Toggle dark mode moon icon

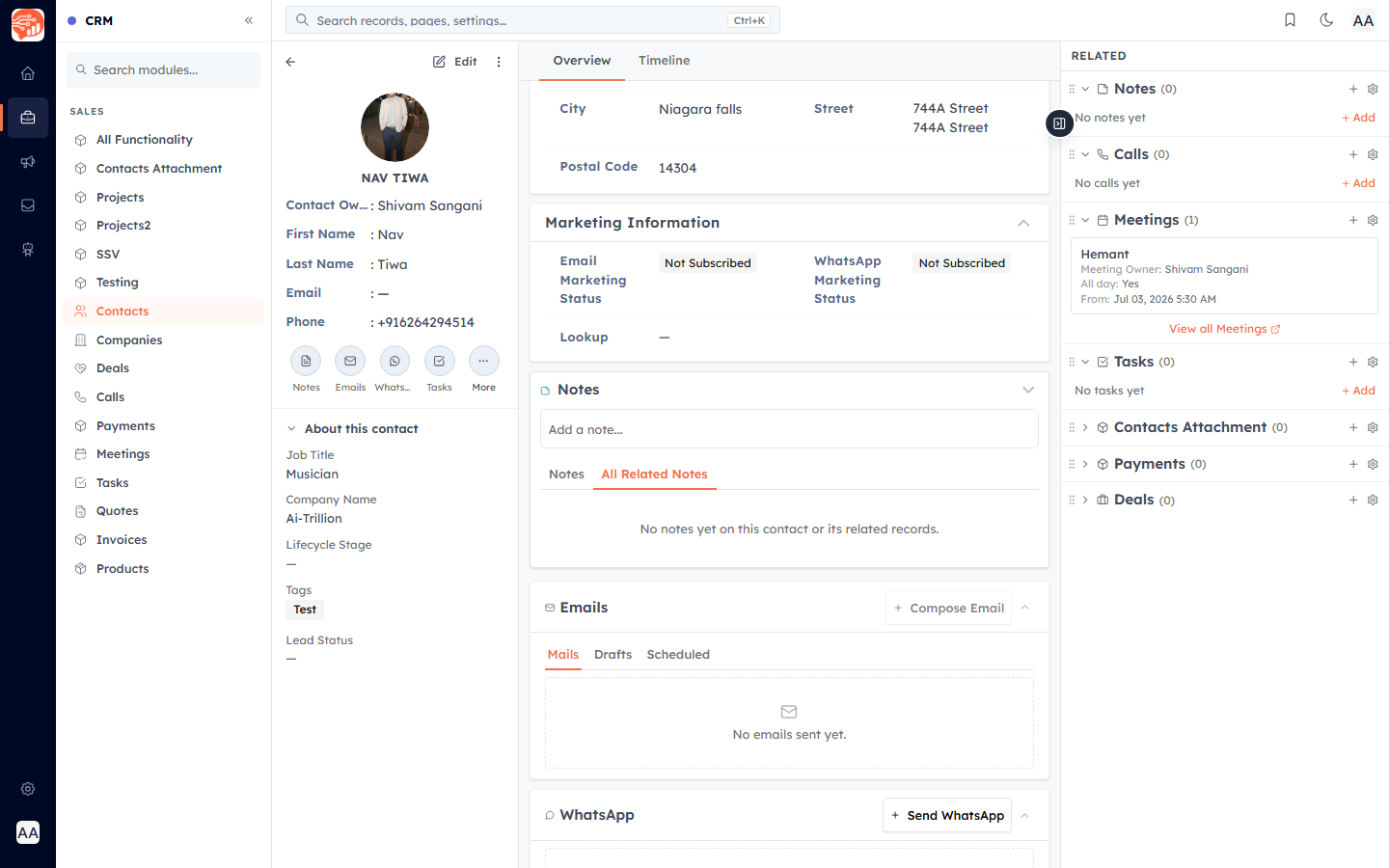[x=1326, y=20]
